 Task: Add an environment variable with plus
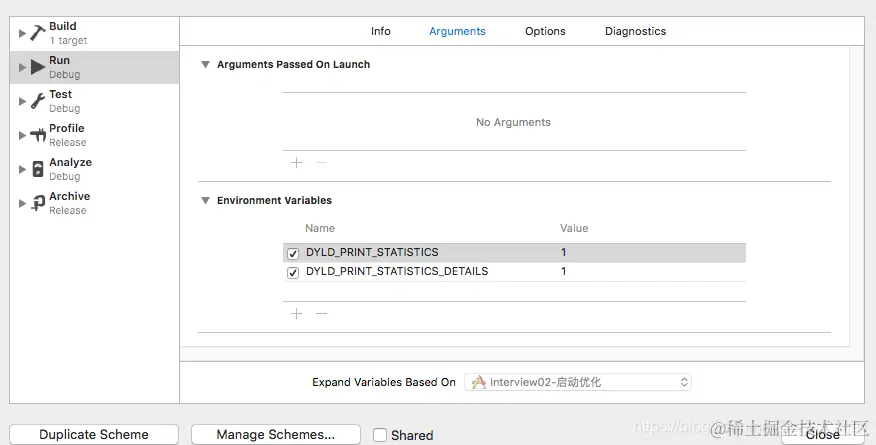(x=296, y=314)
